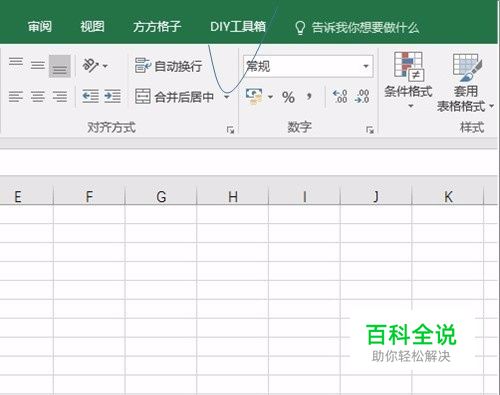Expand the currency format dropdown arrow
The width and height of the screenshot is (500, 395).
coord(270,97)
